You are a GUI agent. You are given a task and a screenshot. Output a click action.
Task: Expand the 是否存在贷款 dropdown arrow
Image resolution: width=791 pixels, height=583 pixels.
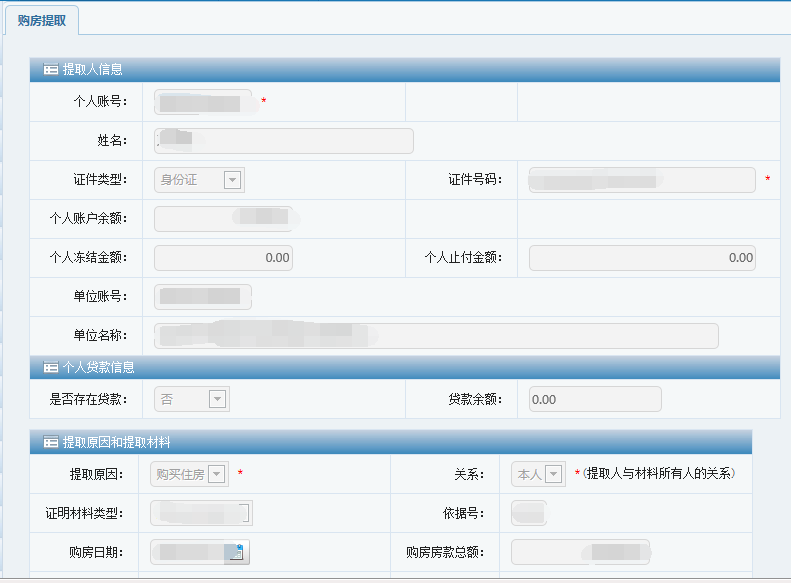[217, 399]
